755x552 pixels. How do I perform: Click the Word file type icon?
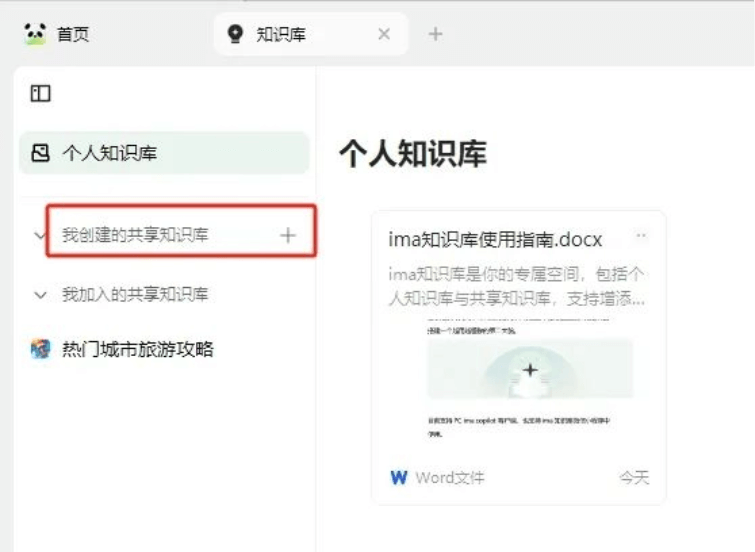399,478
